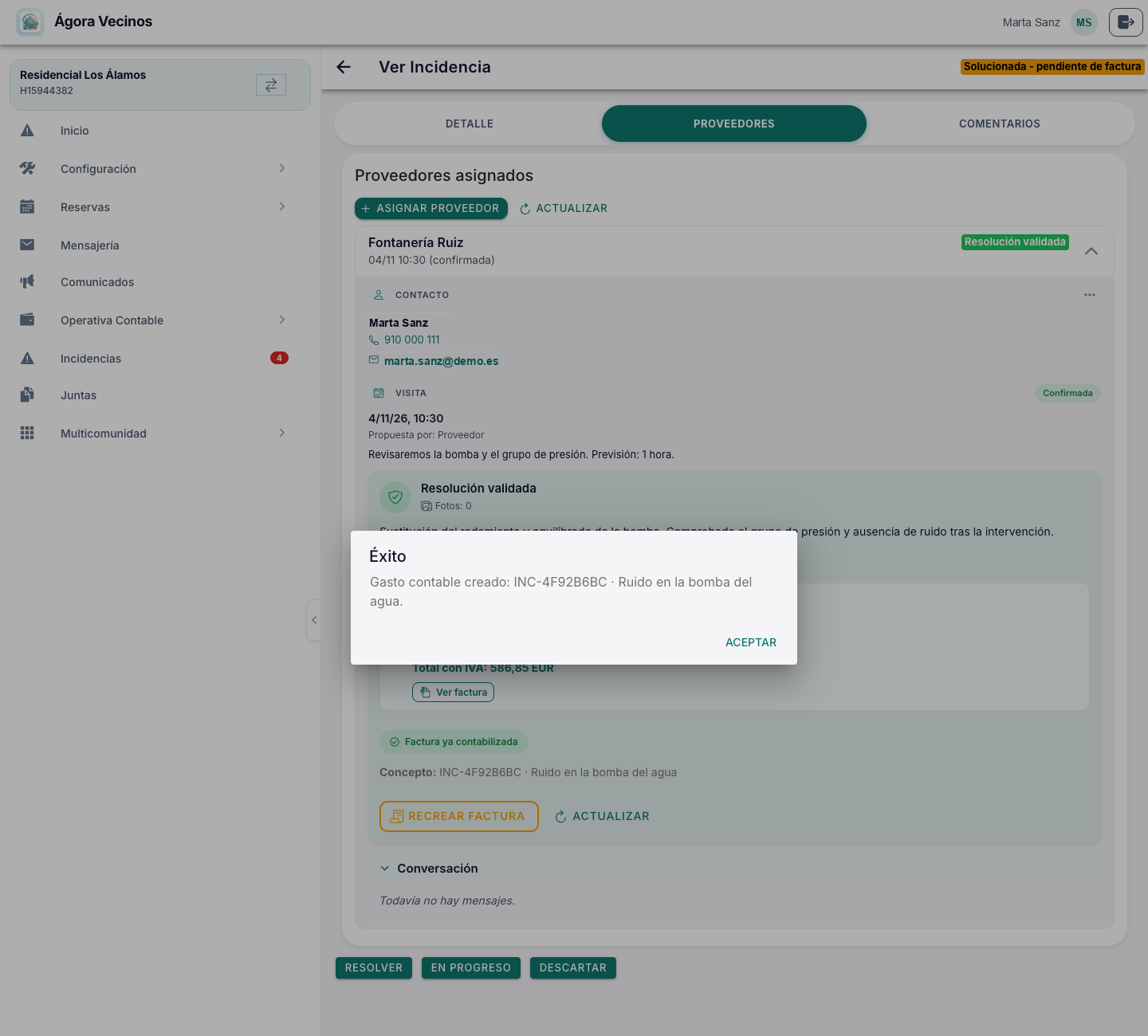Switch to the Detalle tab
The width and height of the screenshot is (1148, 1036).
coord(470,124)
